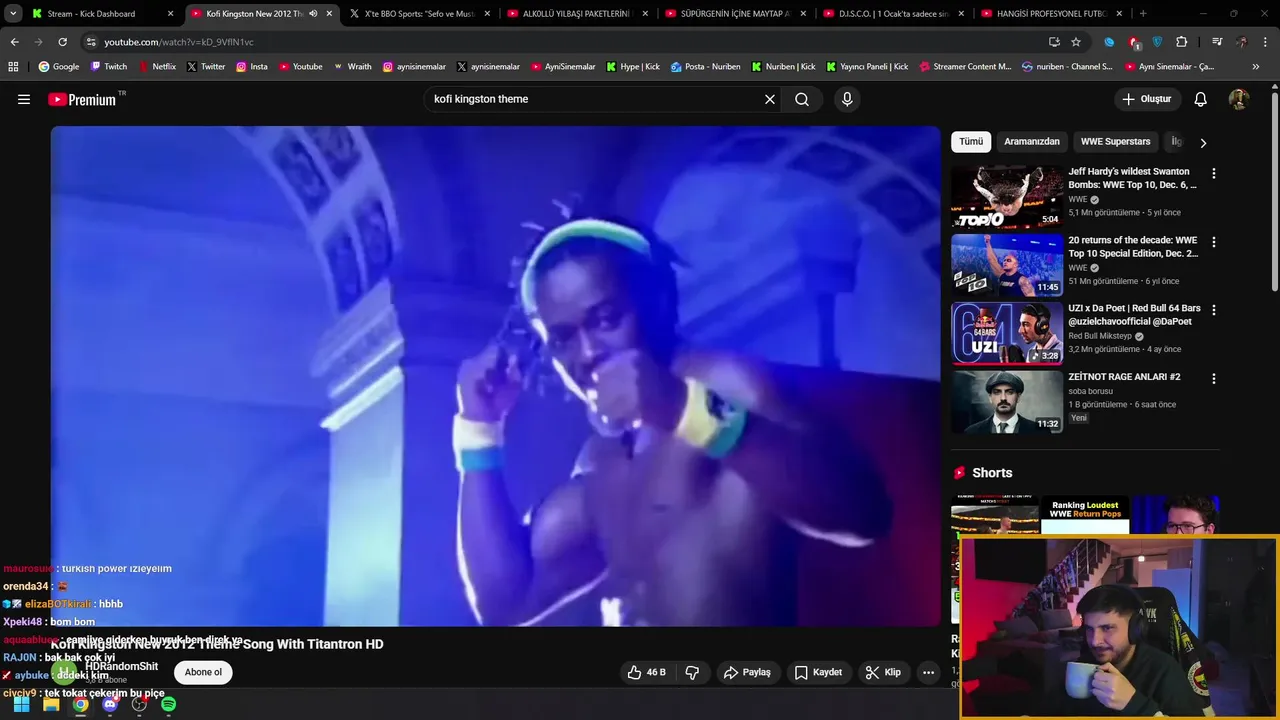
Task: Open Ranking Loudest WWE Return Pops short
Action: point(1085,514)
